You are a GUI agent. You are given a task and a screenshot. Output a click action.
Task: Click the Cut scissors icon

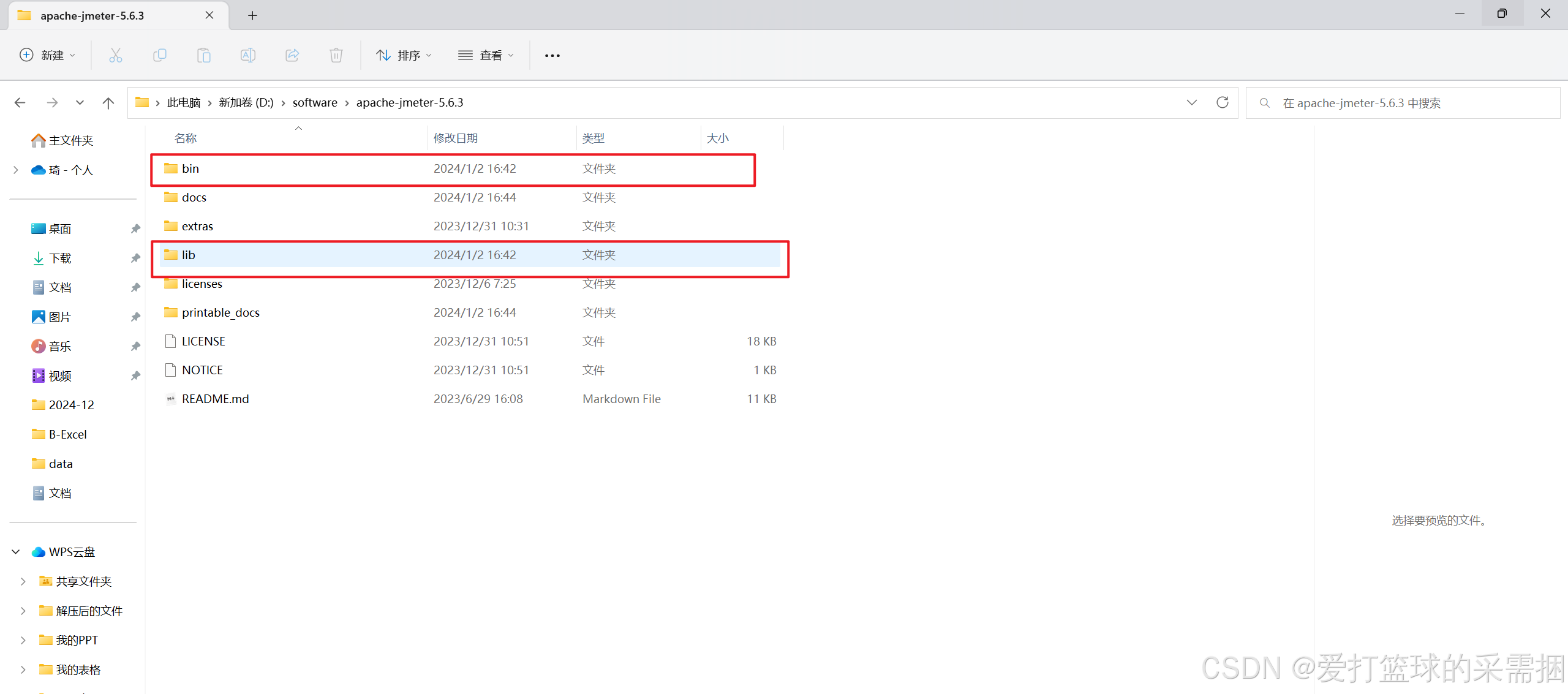(115, 55)
